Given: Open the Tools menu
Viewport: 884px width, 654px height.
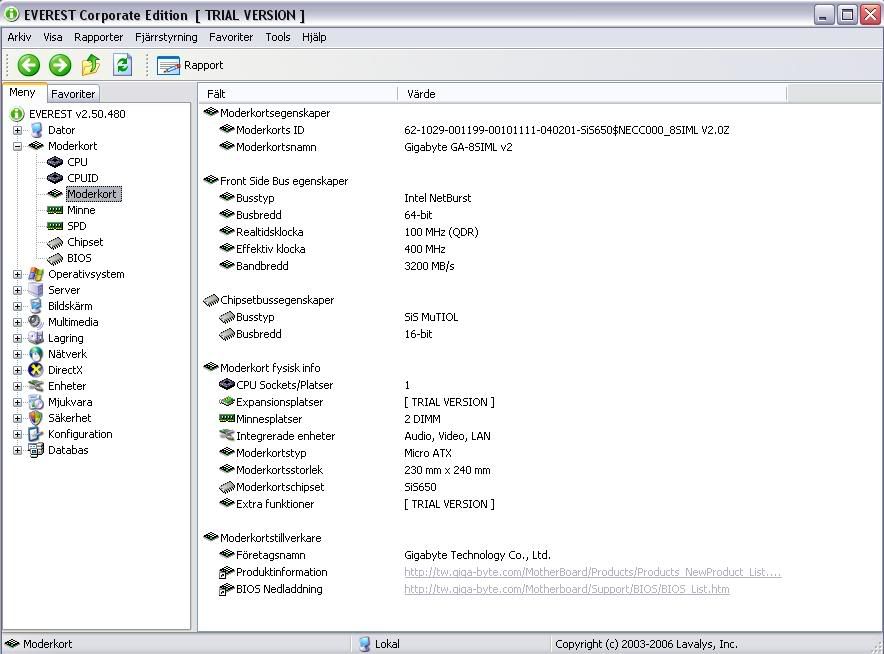Looking at the screenshot, I should (x=278, y=37).
